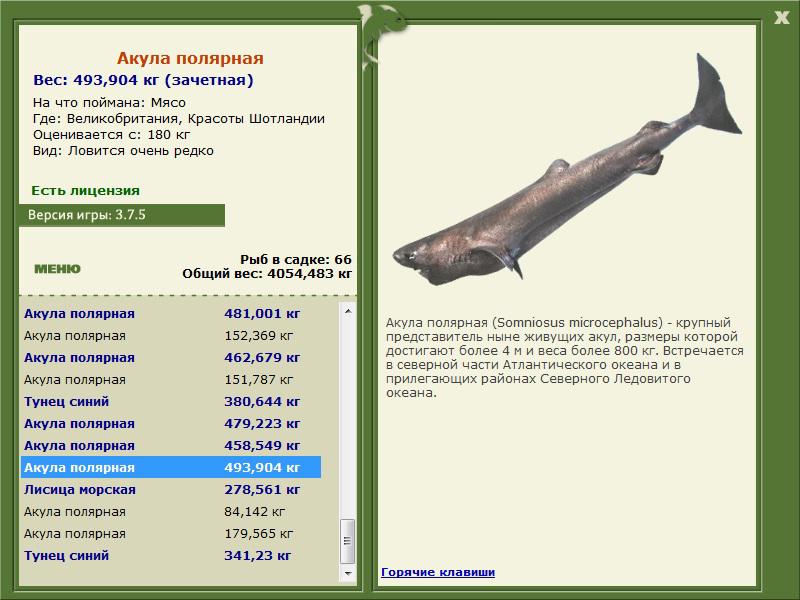Screen dimensions: 800x600
Task: Click the Вид: Ловится очень редко line
Action: click(x=123, y=151)
